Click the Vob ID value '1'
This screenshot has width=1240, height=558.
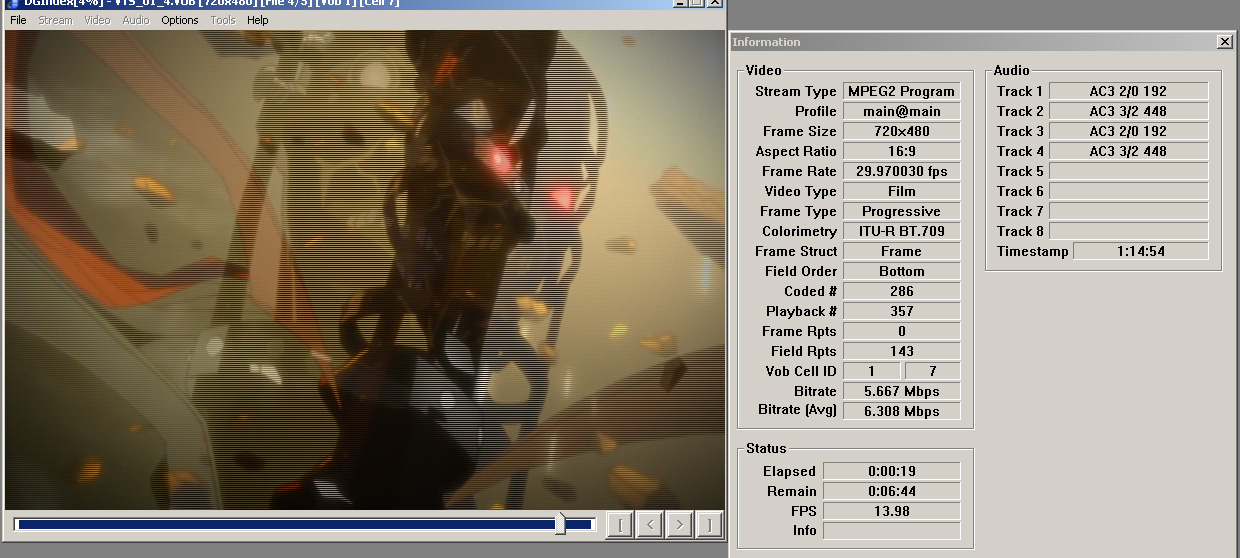click(x=871, y=371)
